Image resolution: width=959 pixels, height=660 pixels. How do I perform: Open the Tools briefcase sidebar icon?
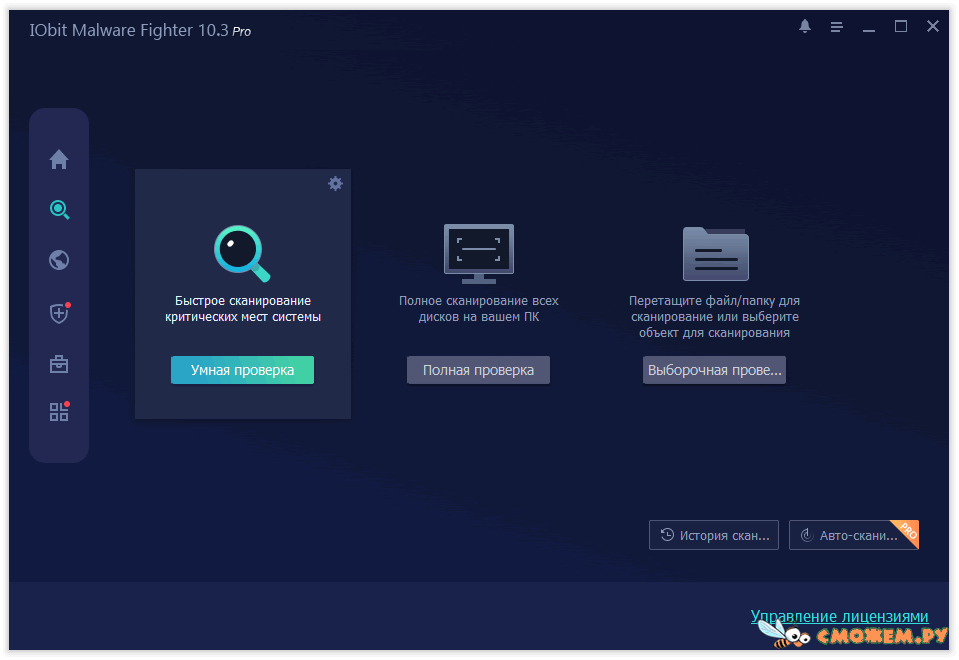coord(59,364)
